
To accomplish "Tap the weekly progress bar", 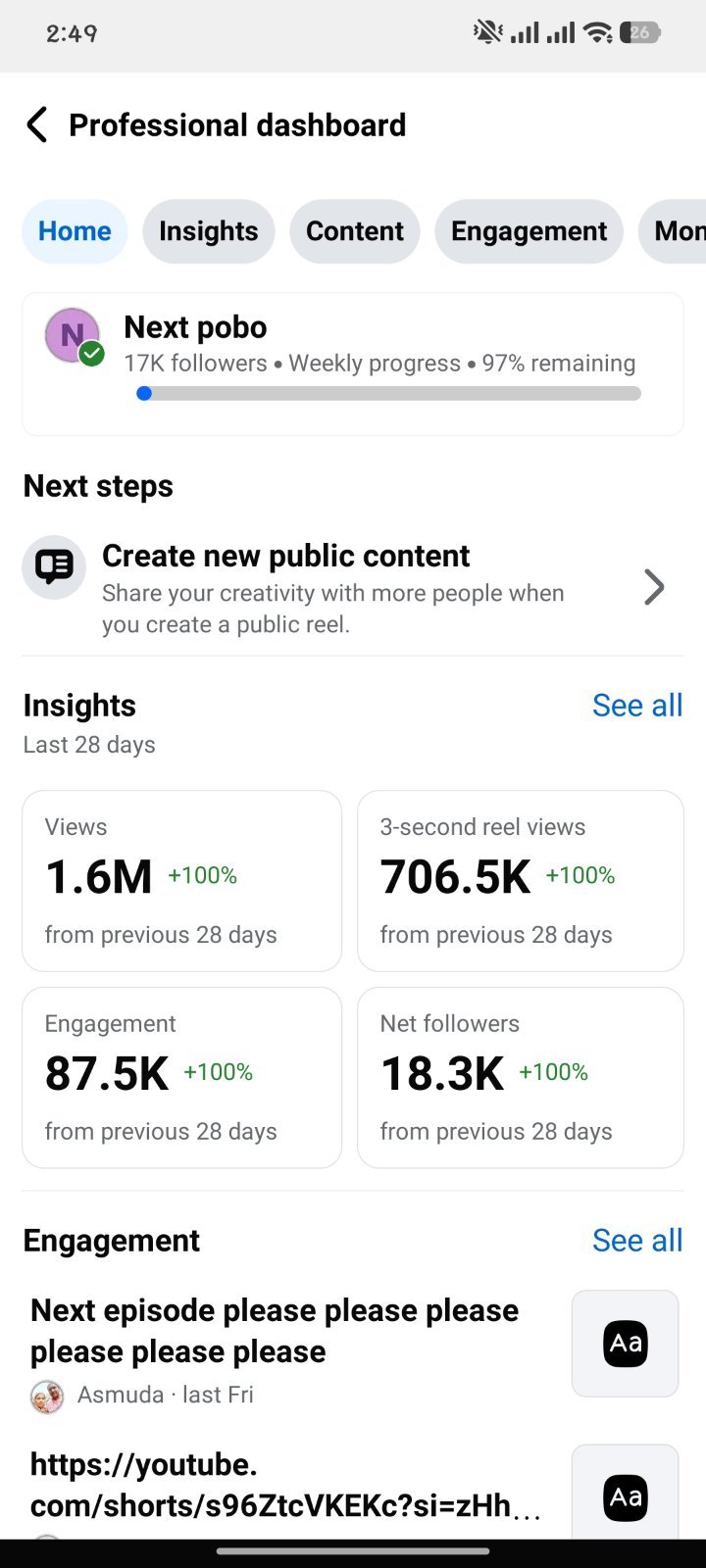I will 389,394.
